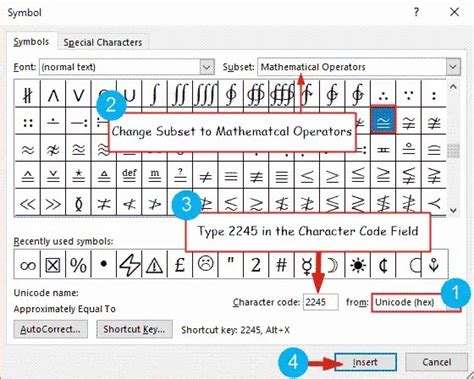The image size is (474, 379).
Task: Choose the single integral (∫) symbol
Action: (x=155, y=94)
